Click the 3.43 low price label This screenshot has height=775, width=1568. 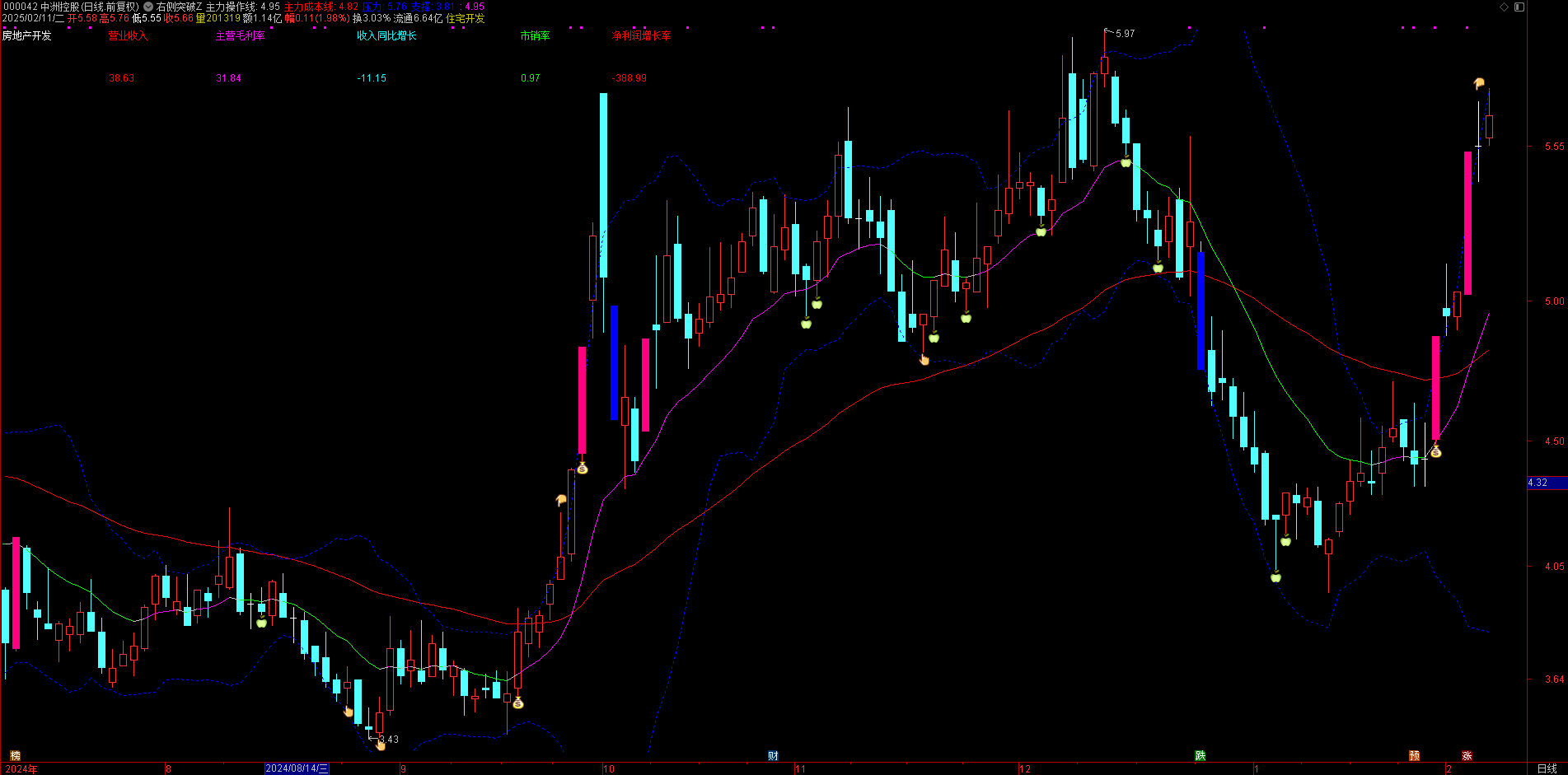389,739
